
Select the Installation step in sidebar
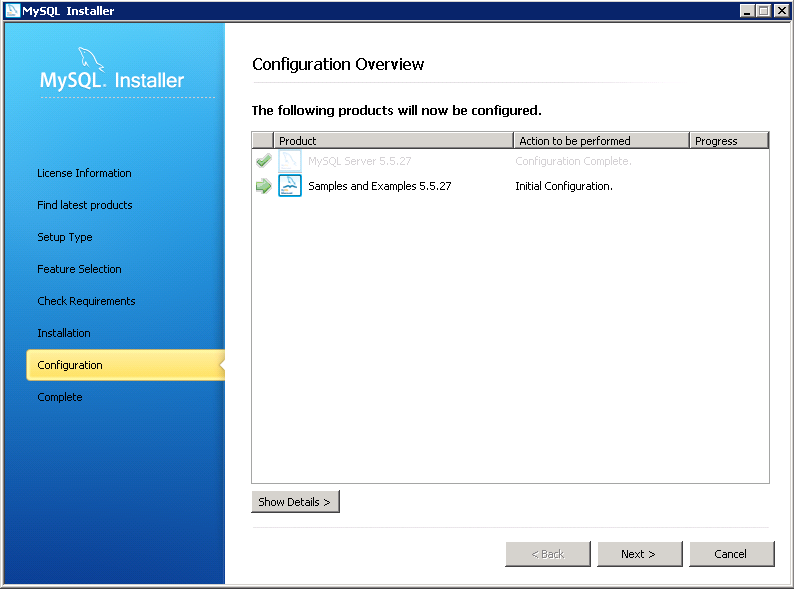click(64, 333)
